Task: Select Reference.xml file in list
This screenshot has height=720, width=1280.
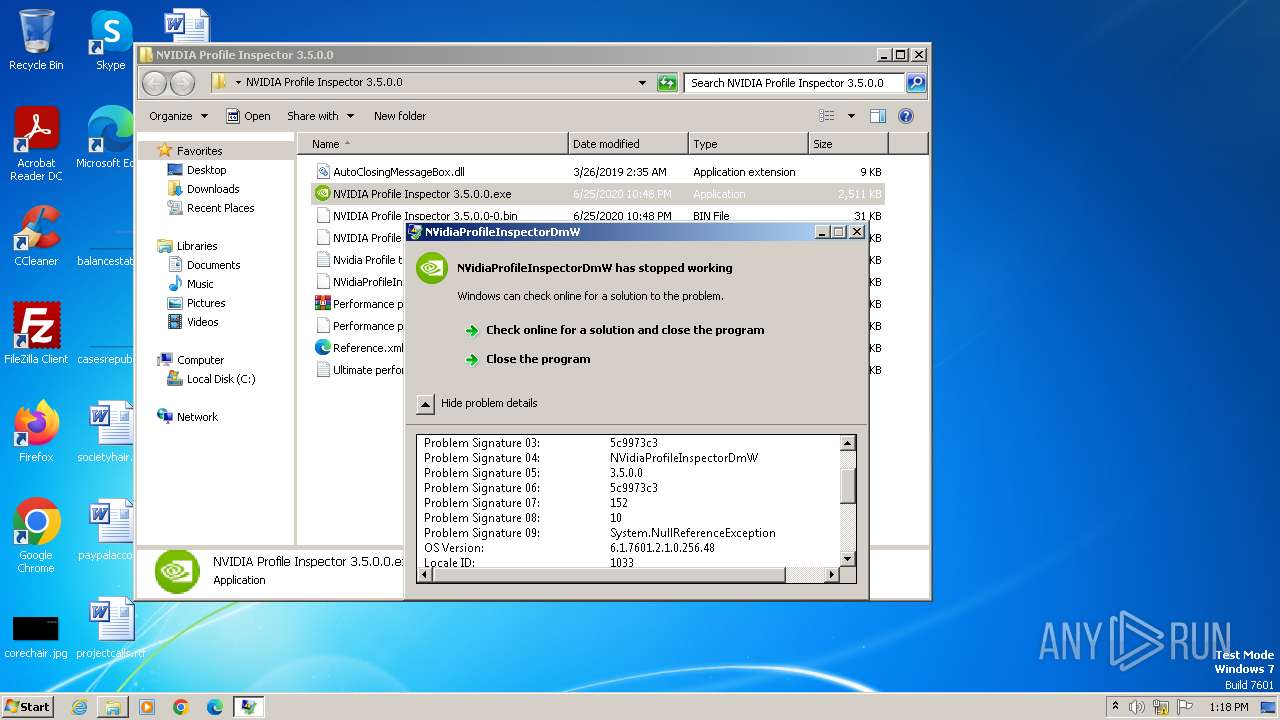Action: [360, 348]
